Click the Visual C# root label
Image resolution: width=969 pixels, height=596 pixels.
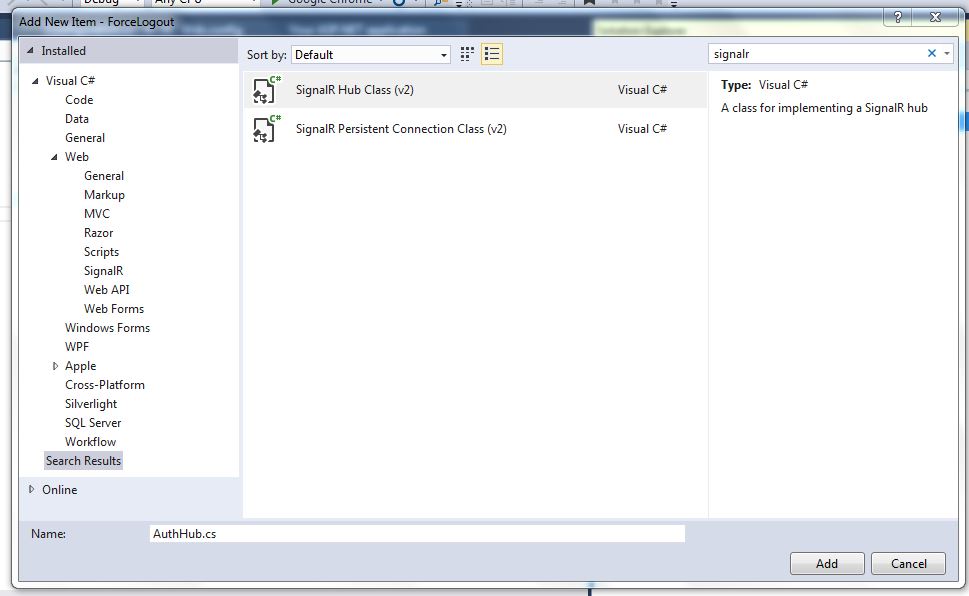pyautogui.click(x=70, y=81)
